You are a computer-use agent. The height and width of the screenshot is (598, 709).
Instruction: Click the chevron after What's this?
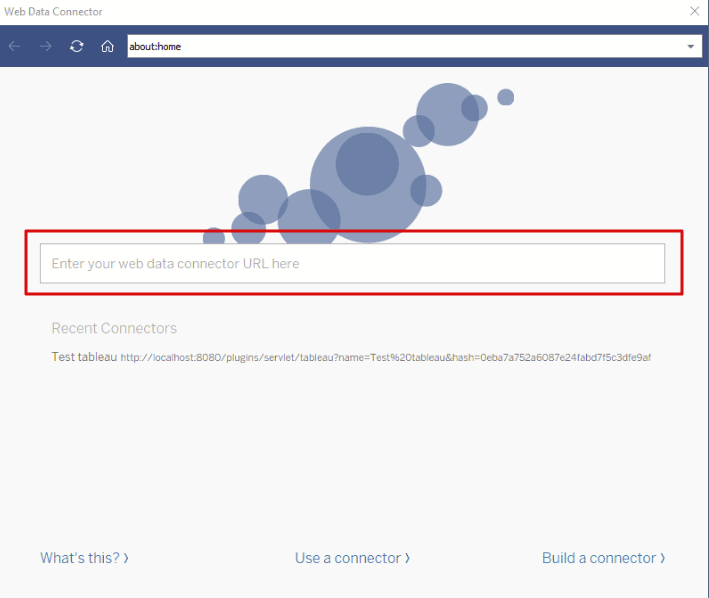(x=126, y=558)
